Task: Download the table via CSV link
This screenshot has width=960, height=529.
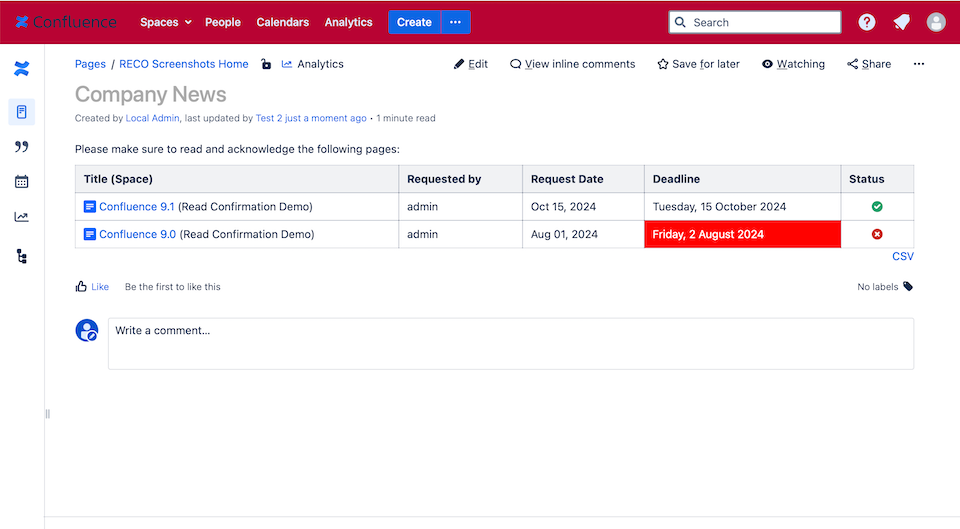Action: 902,256
